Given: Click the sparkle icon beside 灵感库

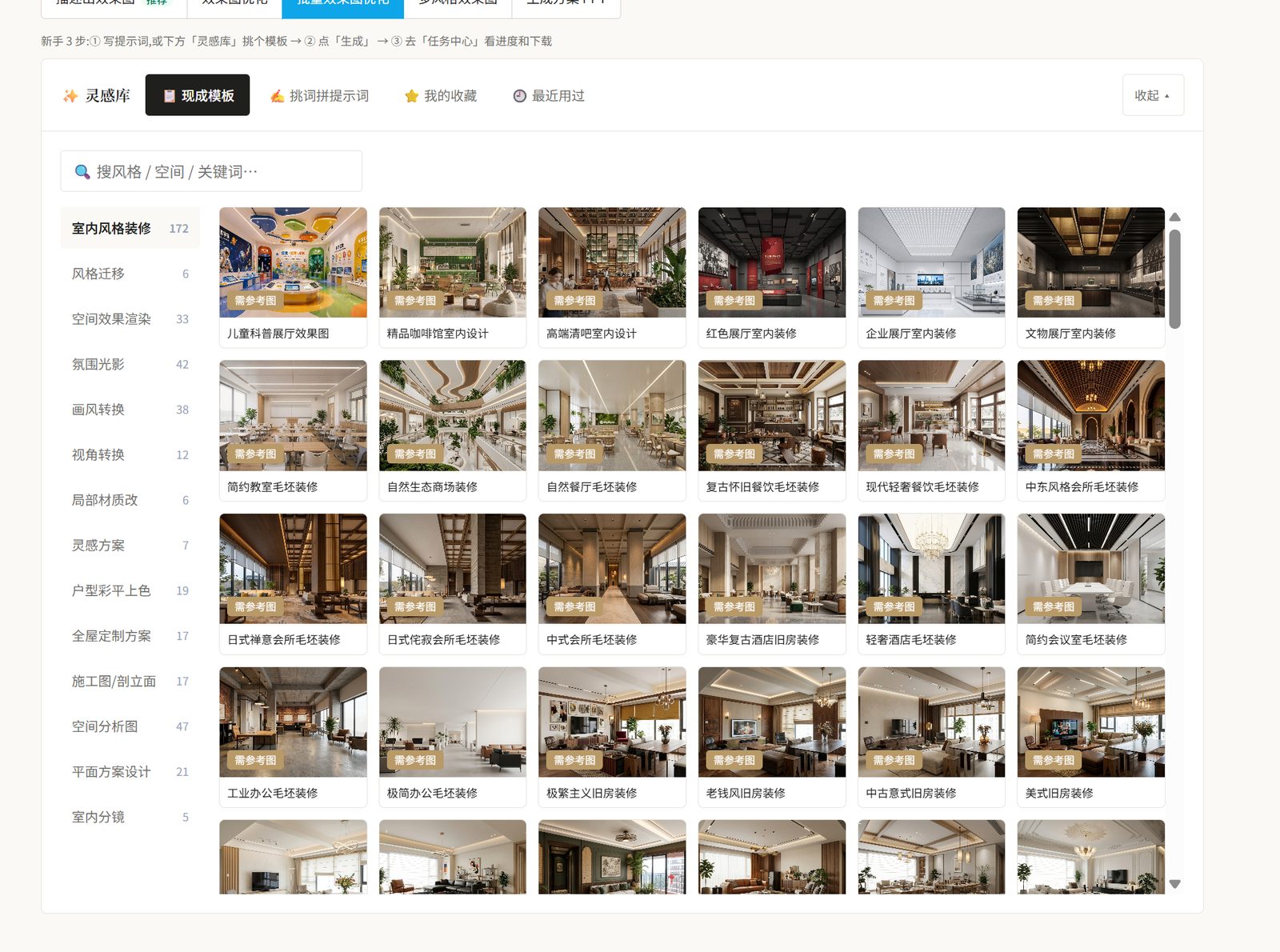Looking at the screenshot, I should 70,96.
